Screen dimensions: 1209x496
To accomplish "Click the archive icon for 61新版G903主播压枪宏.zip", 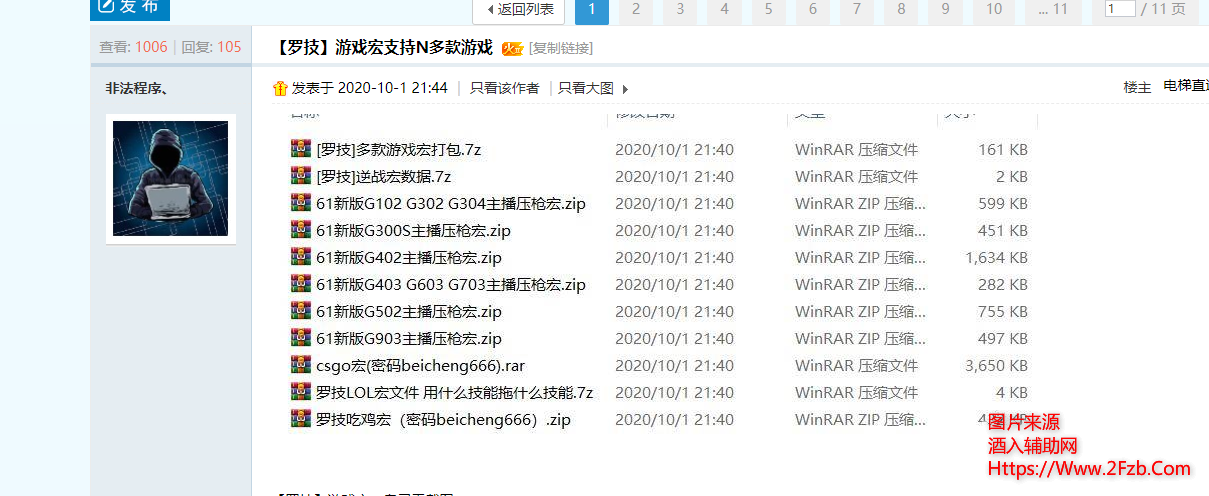I will (301, 337).
